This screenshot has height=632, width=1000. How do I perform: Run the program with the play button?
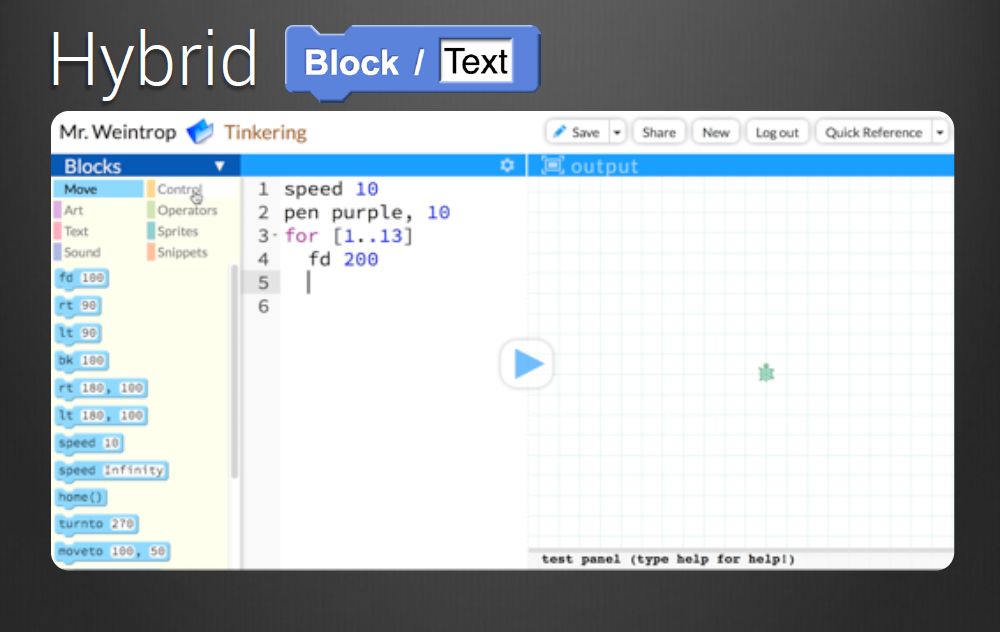point(527,364)
